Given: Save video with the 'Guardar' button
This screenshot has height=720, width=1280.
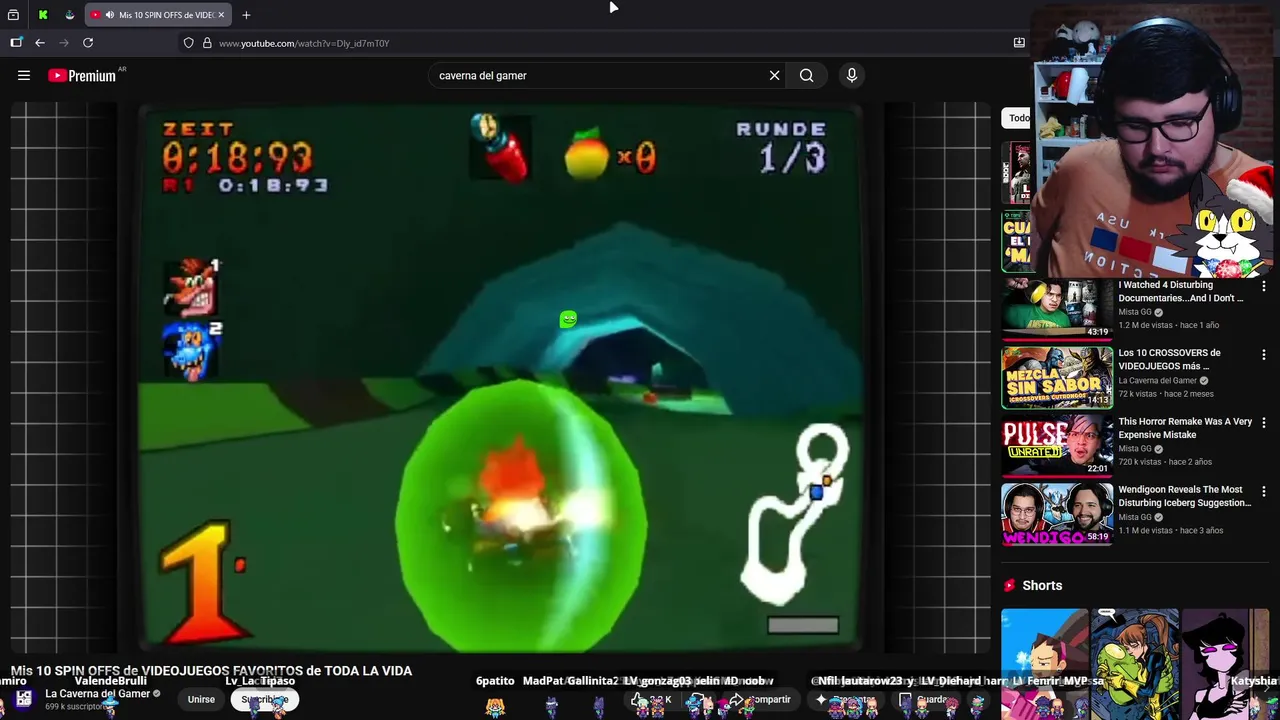Looking at the screenshot, I should [927, 699].
